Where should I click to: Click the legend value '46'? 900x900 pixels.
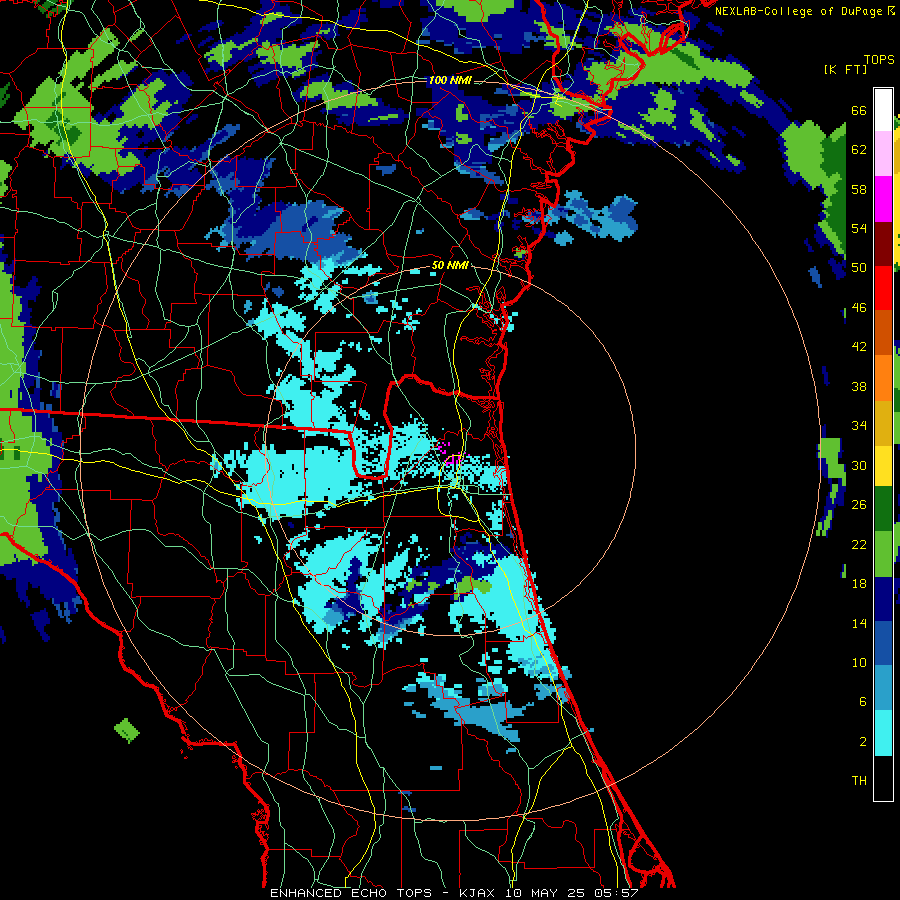coord(859,308)
